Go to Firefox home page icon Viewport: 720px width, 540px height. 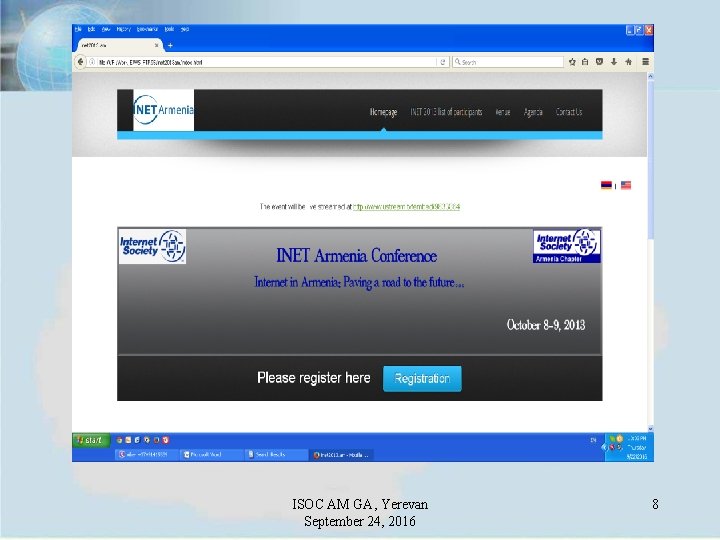click(x=628, y=62)
